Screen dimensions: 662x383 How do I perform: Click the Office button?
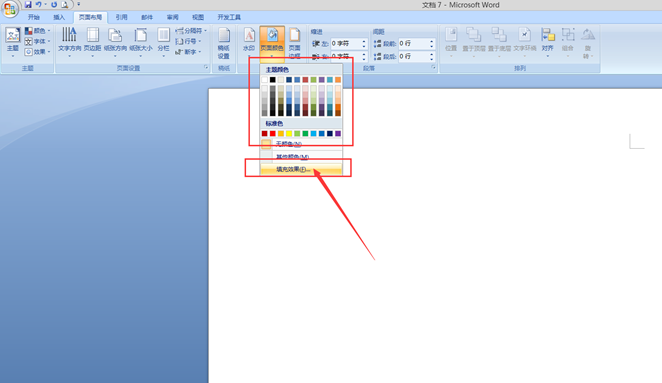(9, 8)
